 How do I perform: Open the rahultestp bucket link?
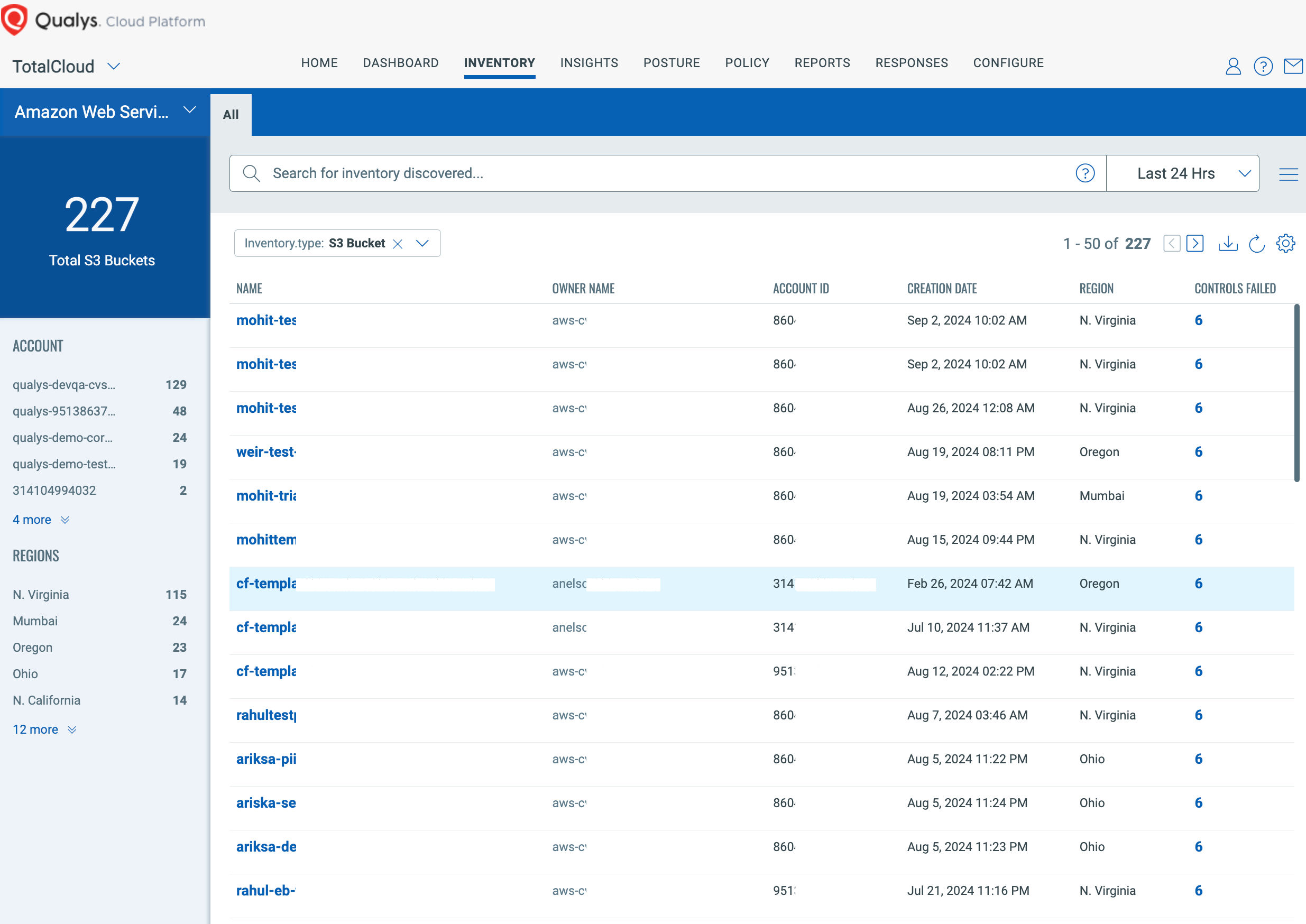click(266, 716)
